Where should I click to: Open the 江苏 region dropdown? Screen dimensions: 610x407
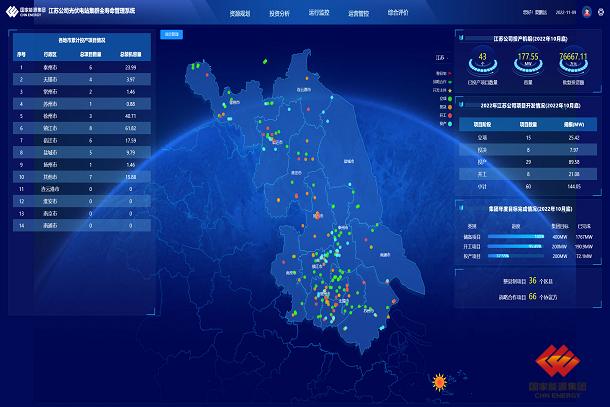coord(435,57)
